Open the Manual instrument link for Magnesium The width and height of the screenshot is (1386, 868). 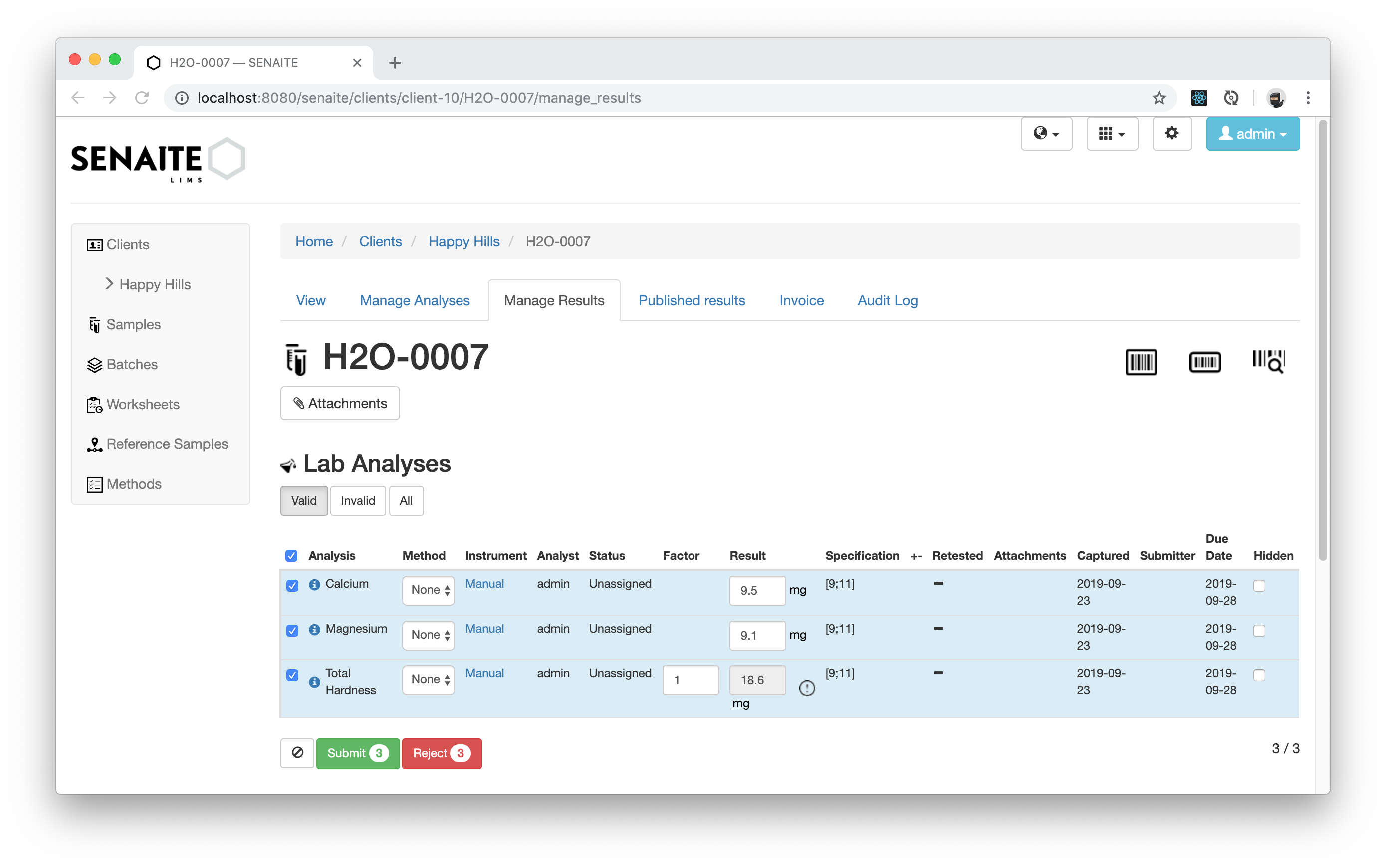[x=484, y=628]
